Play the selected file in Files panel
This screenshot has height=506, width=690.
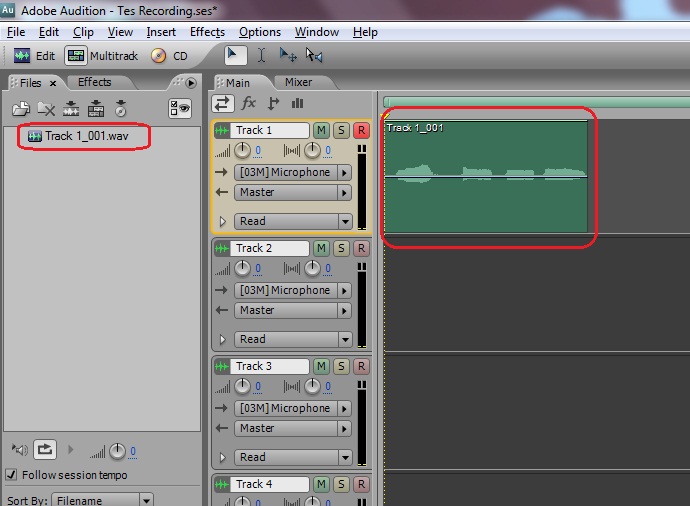[70, 450]
